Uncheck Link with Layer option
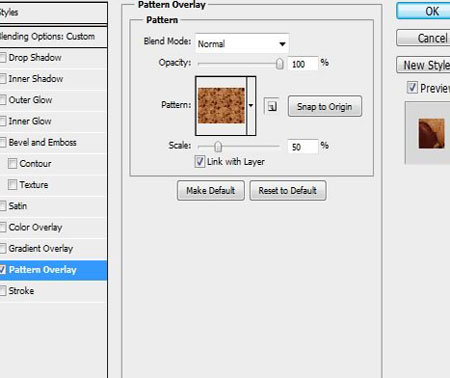Viewport: 450px width, 378px height. click(200, 162)
